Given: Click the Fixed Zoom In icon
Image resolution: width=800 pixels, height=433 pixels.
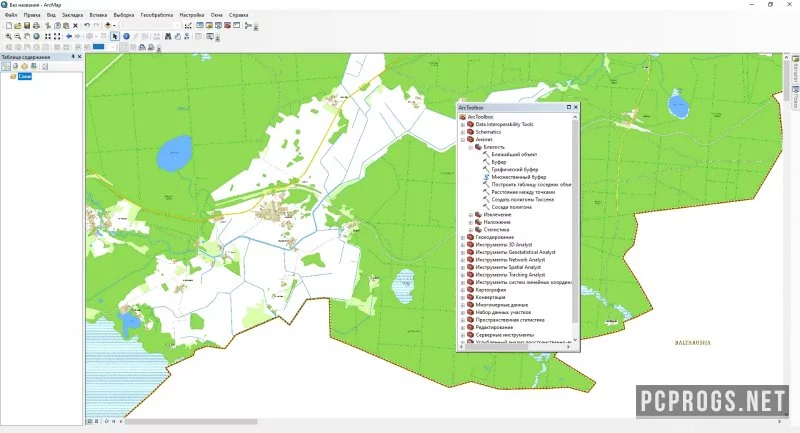Looking at the screenshot, I should [48, 36].
